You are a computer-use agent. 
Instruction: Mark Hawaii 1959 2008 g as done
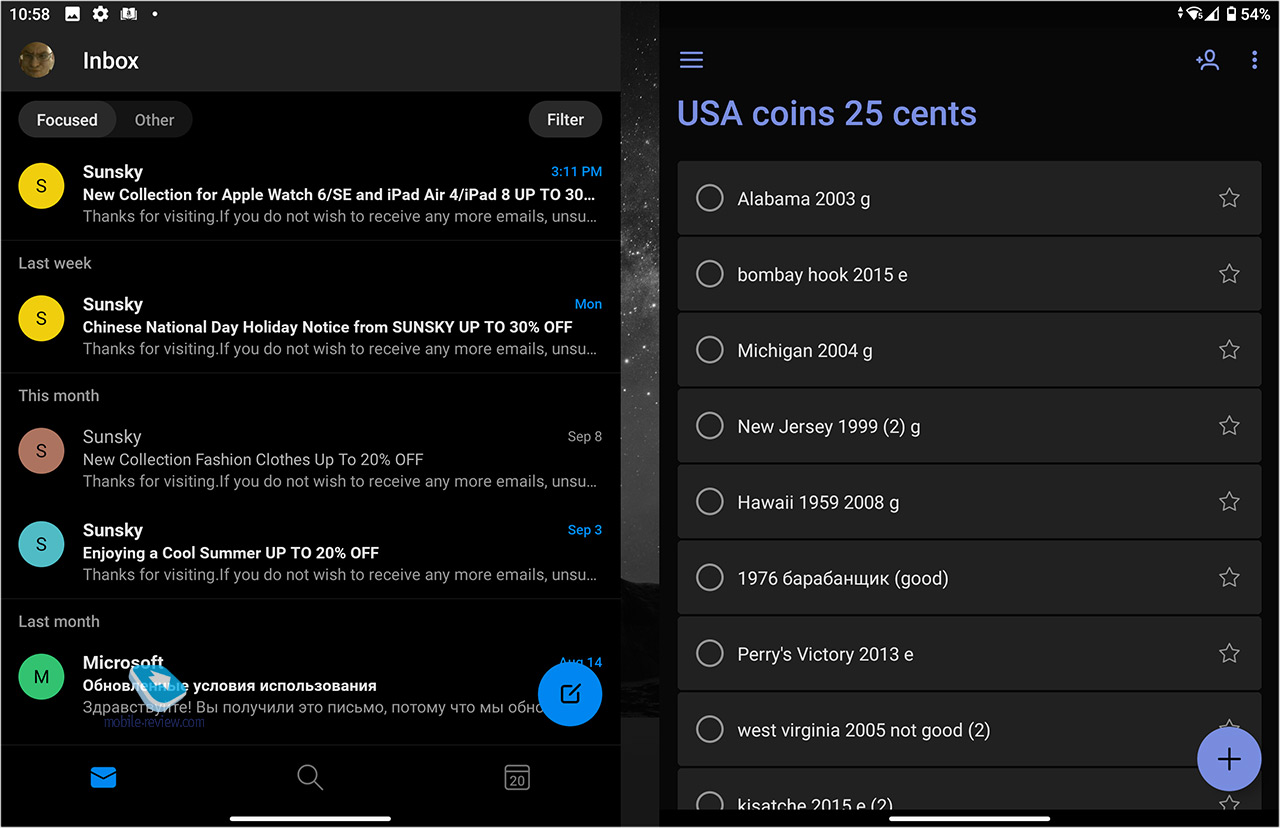click(709, 502)
